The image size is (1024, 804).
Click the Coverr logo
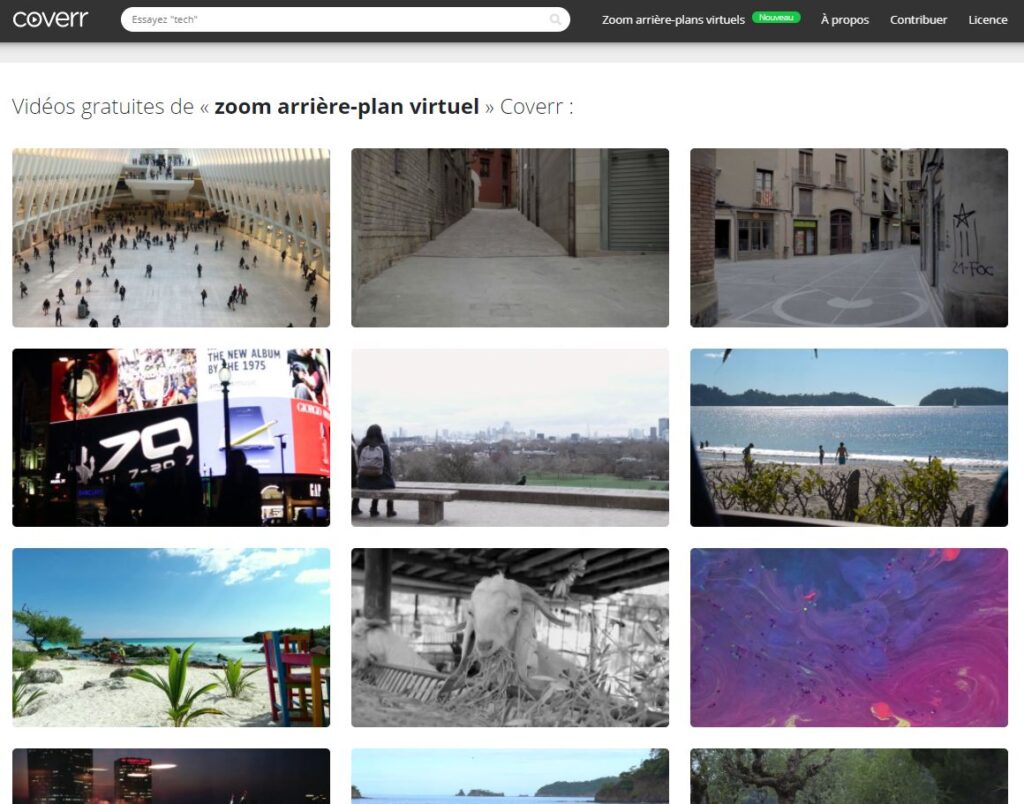click(50, 19)
